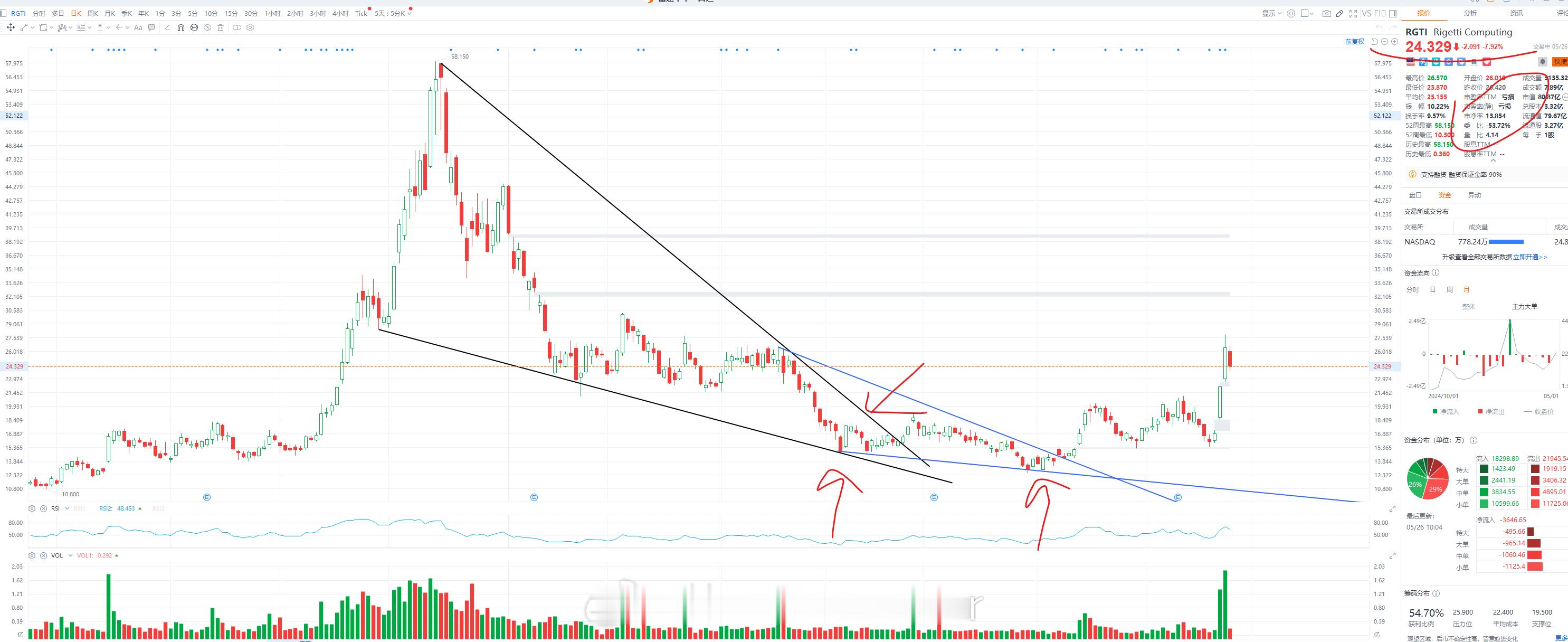Toggle the sync drawings icon
The width and height of the screenshot is (1568, 642).
click(194, 27)
